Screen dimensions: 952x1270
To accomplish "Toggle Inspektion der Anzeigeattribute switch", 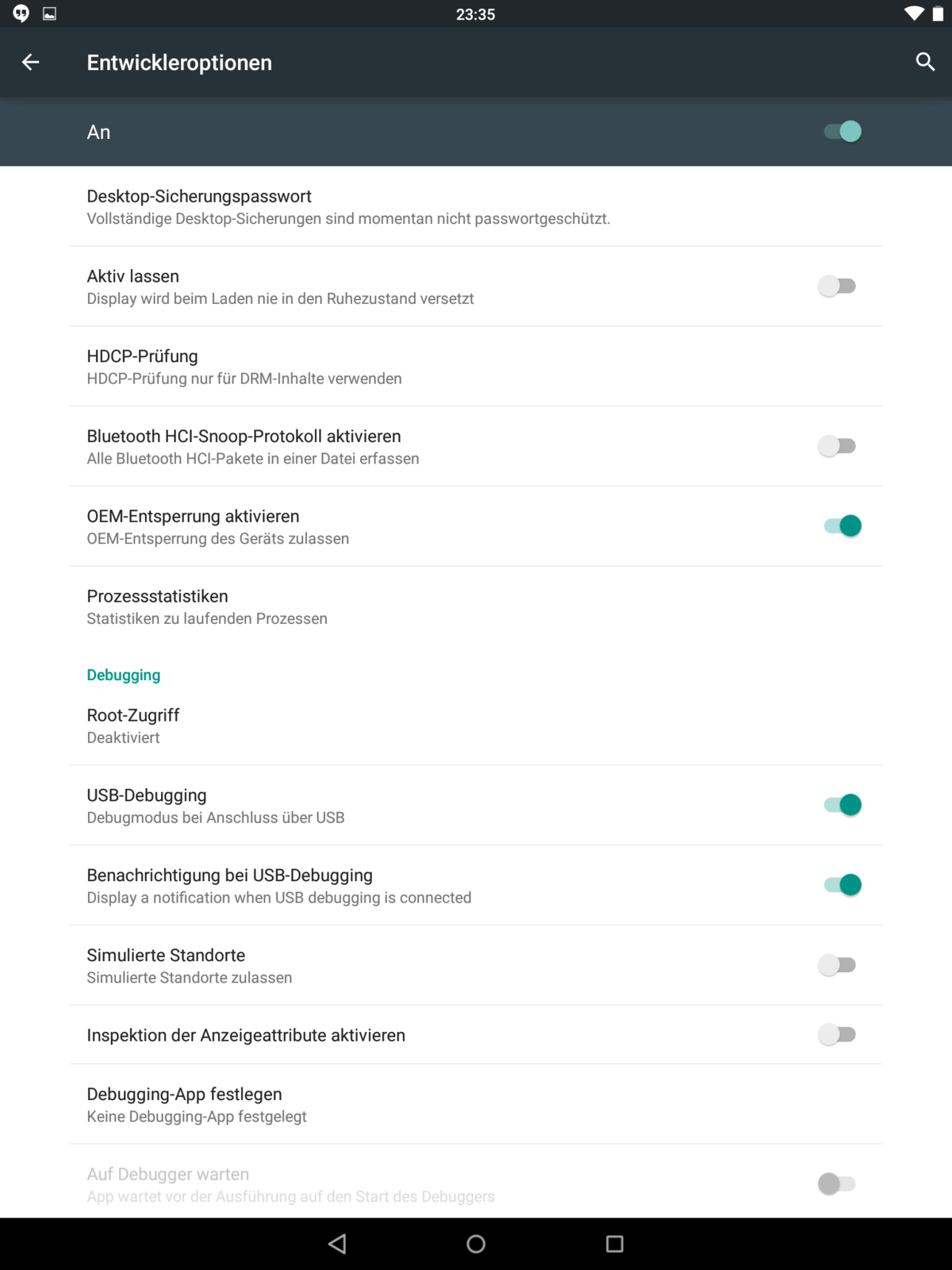I will (x=837, y=1035).
